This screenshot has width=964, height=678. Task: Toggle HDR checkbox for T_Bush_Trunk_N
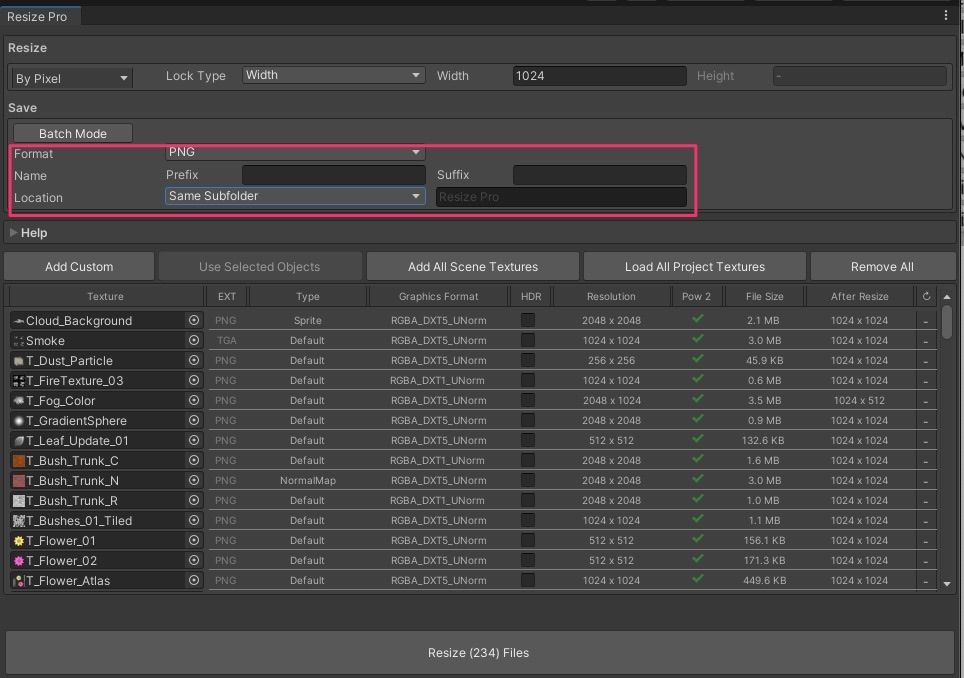point(527,479)
